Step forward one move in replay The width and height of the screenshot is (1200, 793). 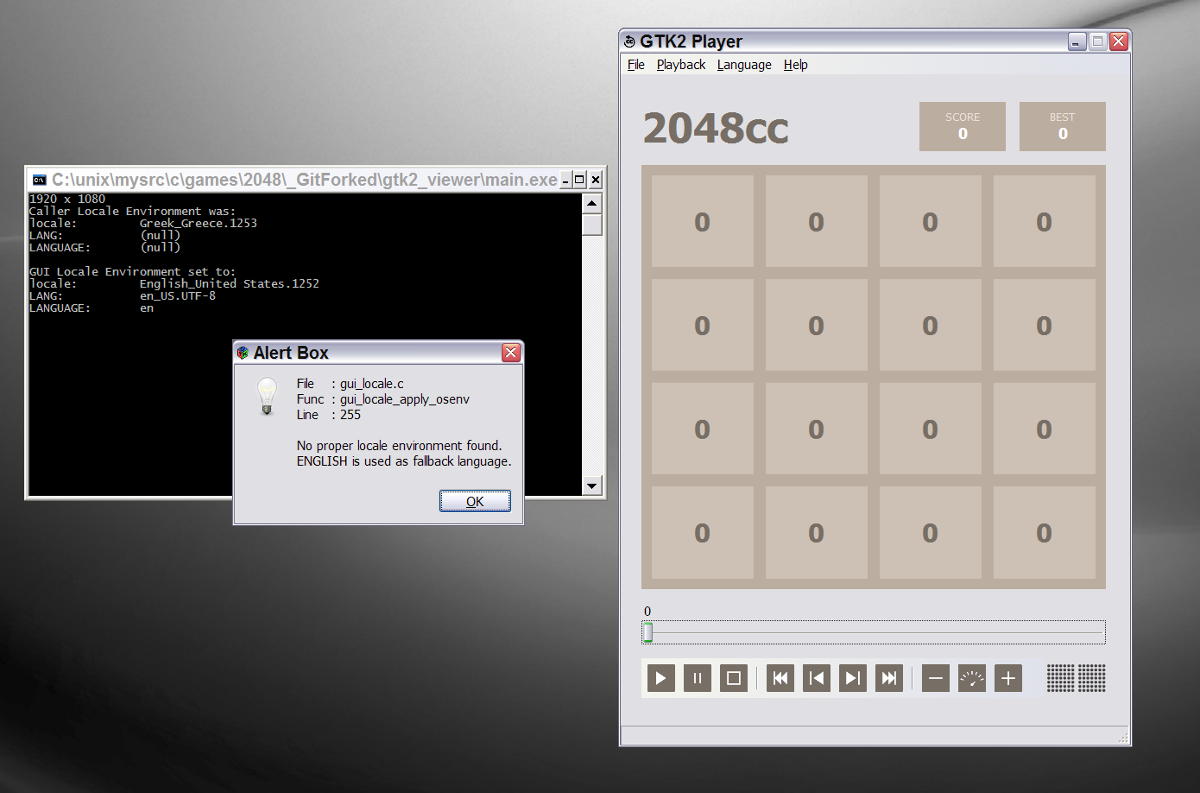(853, 678)
